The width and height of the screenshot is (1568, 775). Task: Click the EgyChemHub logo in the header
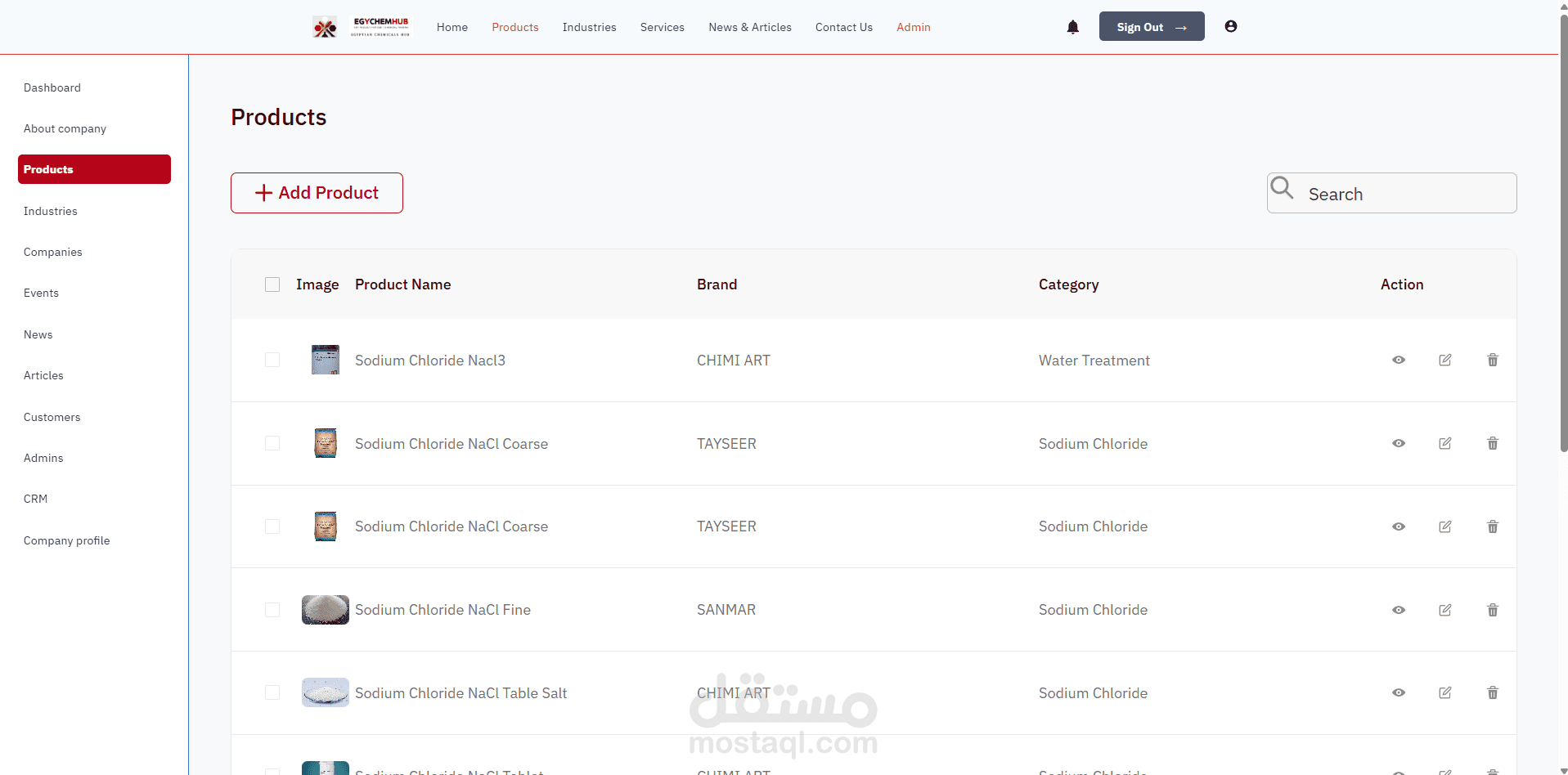pos(362,27)
